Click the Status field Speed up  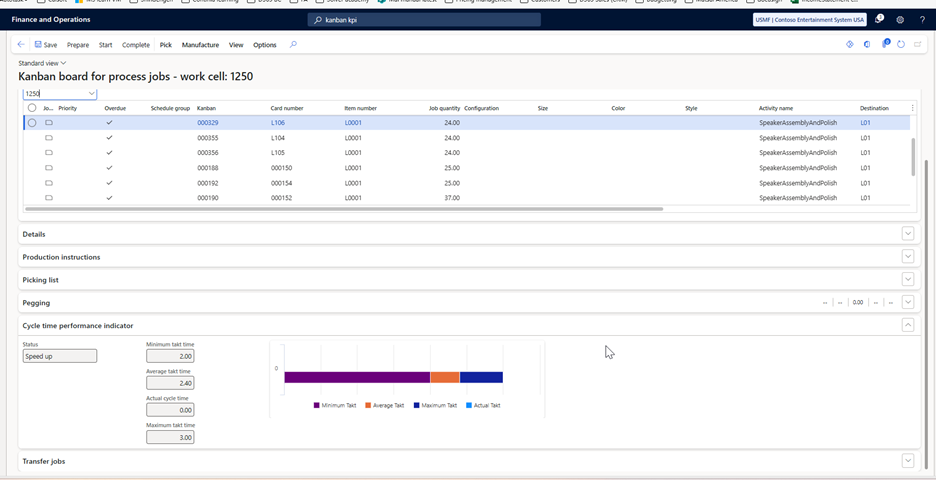(60, 356)
